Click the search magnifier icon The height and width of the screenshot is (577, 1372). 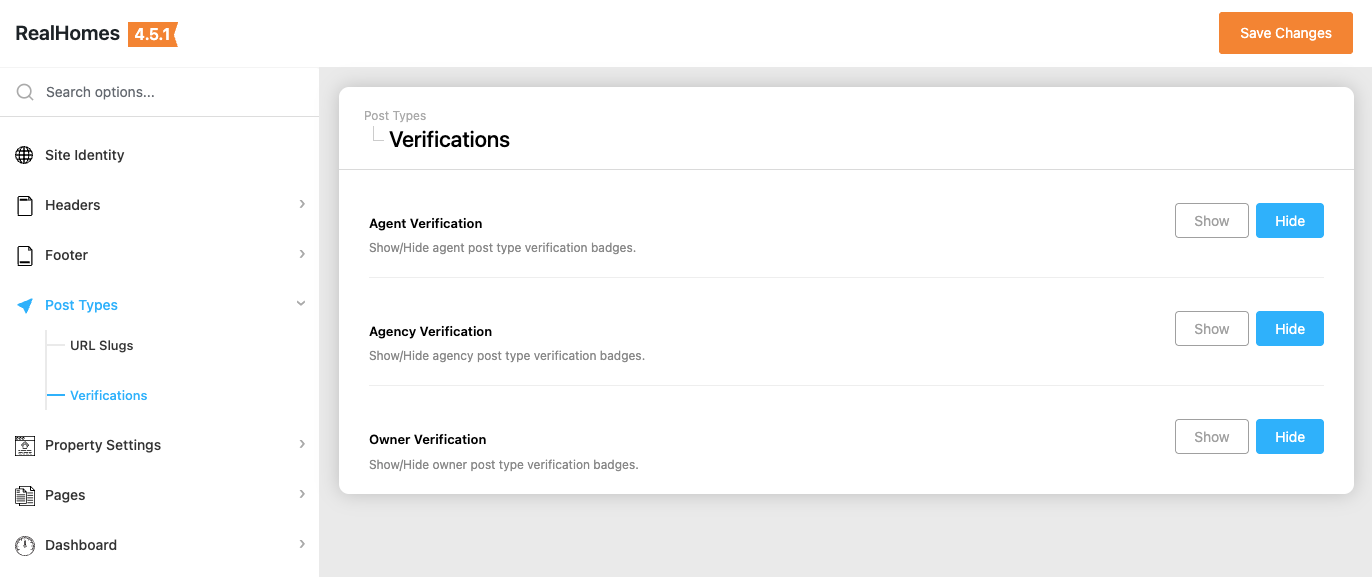tap(25, 92)
